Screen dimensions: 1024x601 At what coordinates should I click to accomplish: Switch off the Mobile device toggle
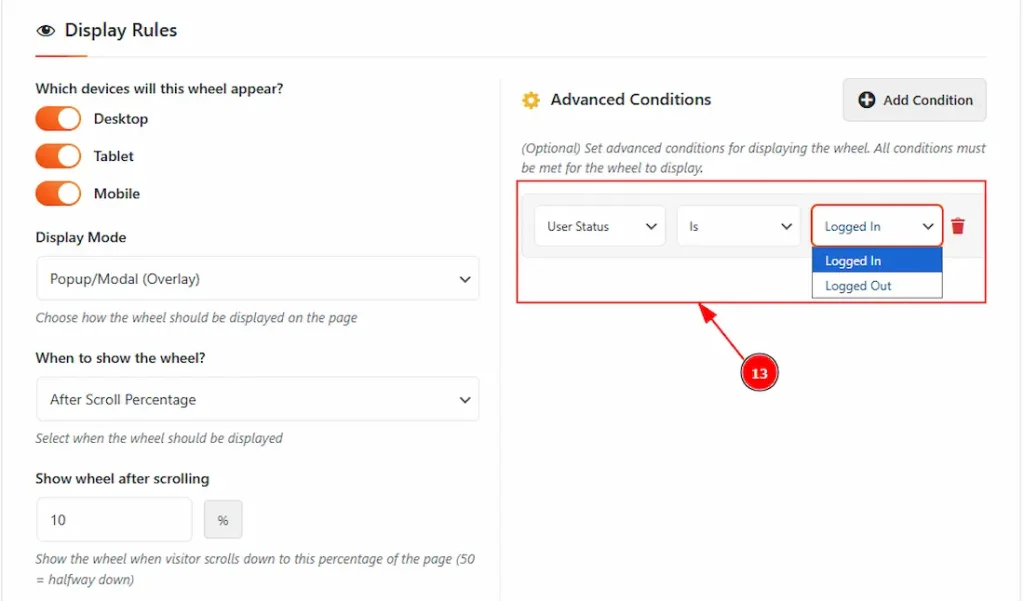[x=58, y=194]
